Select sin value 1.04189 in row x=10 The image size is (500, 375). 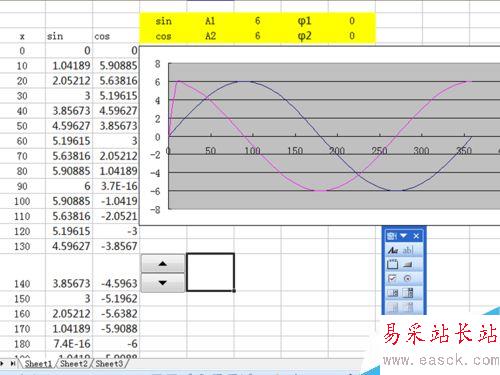tap(69, 66)
